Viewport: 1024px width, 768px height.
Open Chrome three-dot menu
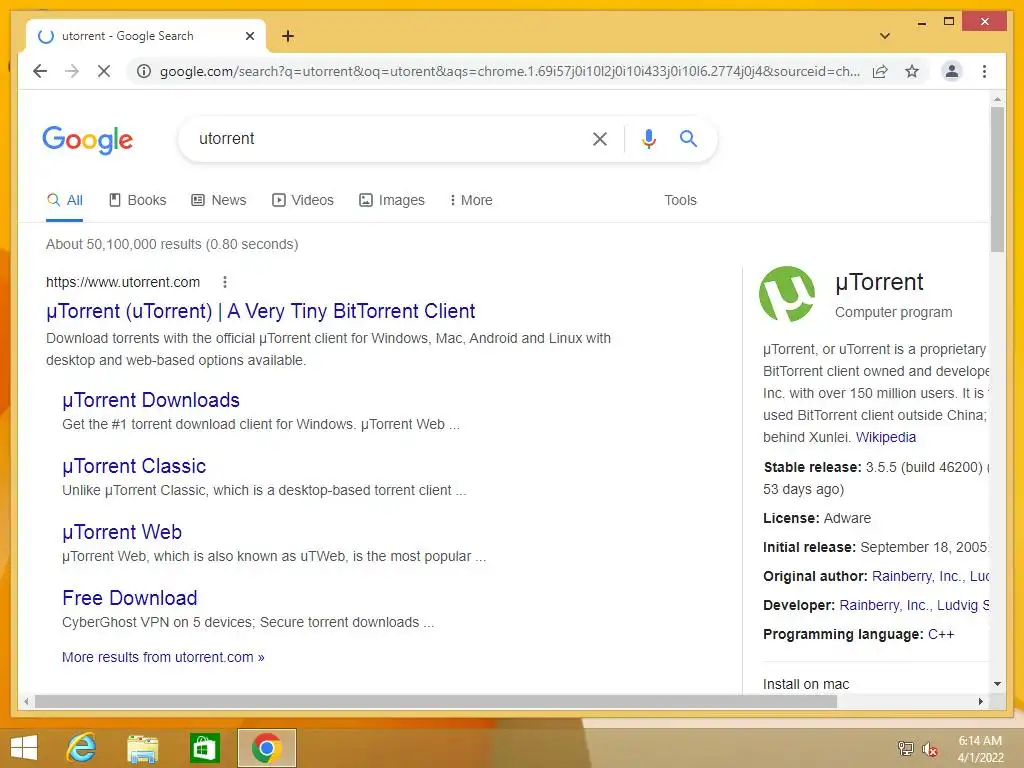pyautogui.click(x=984, y=71)
